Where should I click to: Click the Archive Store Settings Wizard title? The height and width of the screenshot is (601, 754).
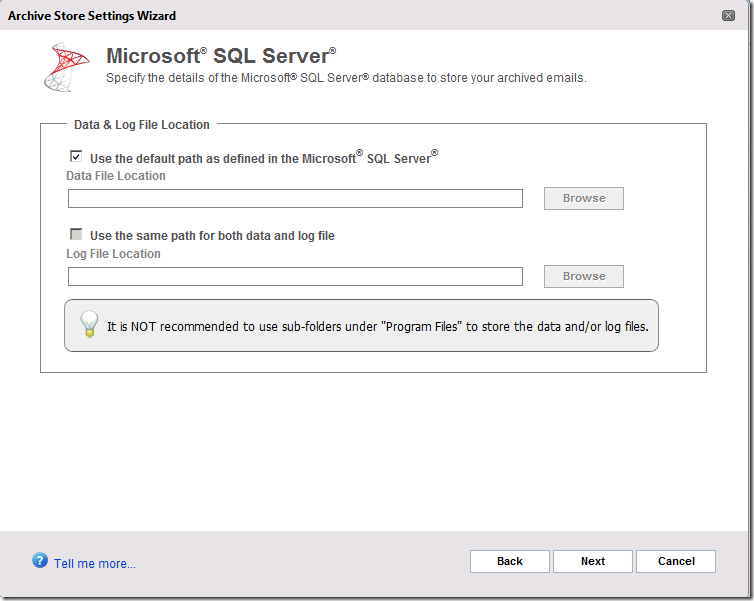[92, 16]
